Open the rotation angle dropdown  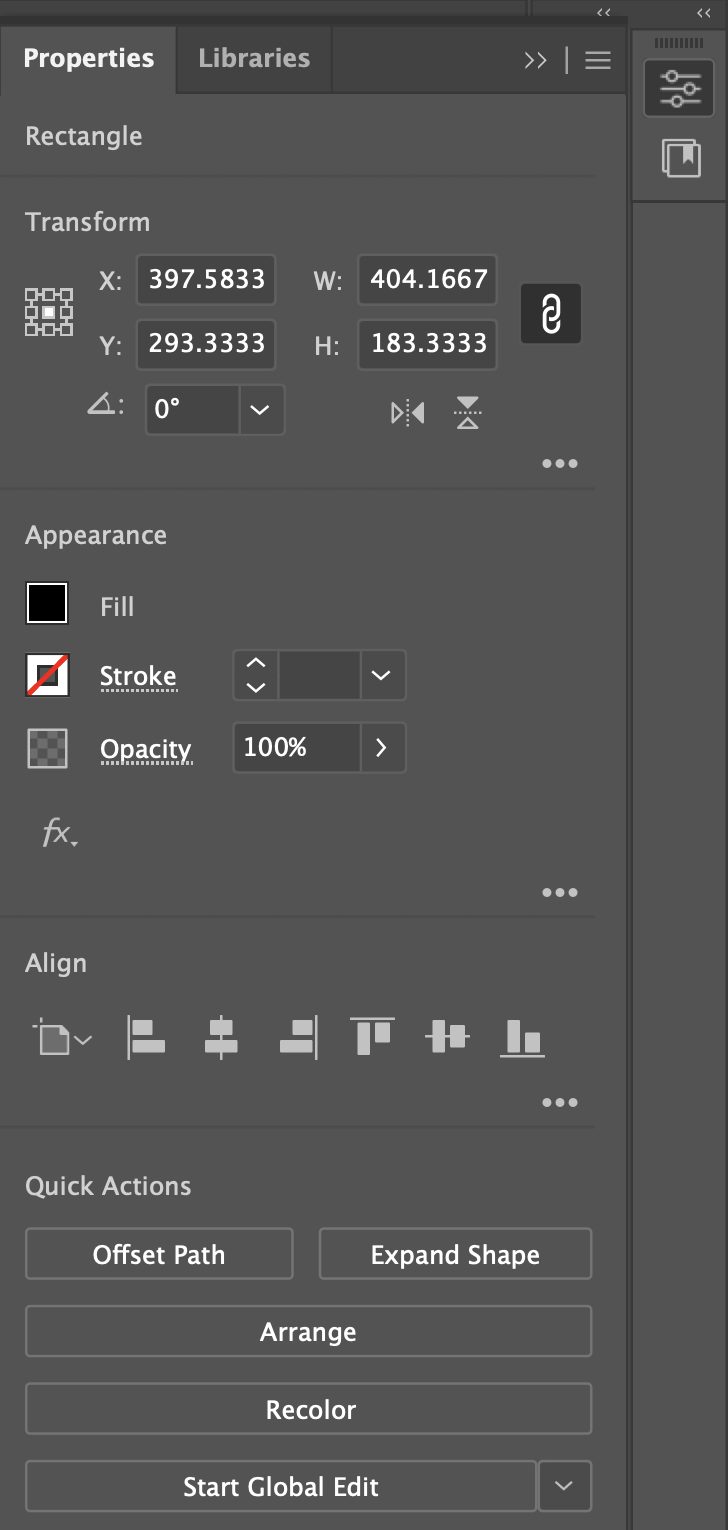pos(260,410)
